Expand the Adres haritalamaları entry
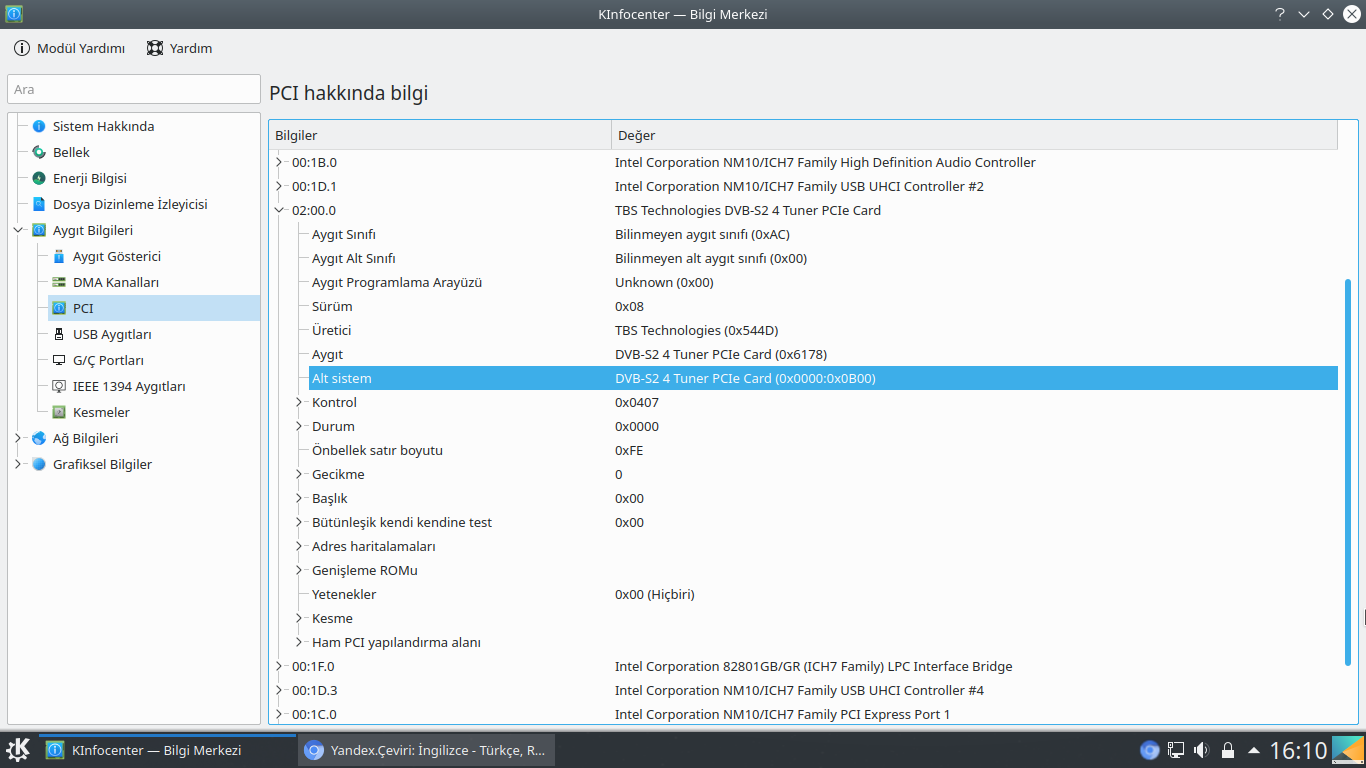This screenshot has width=1366, height=768. click(299, 546)
